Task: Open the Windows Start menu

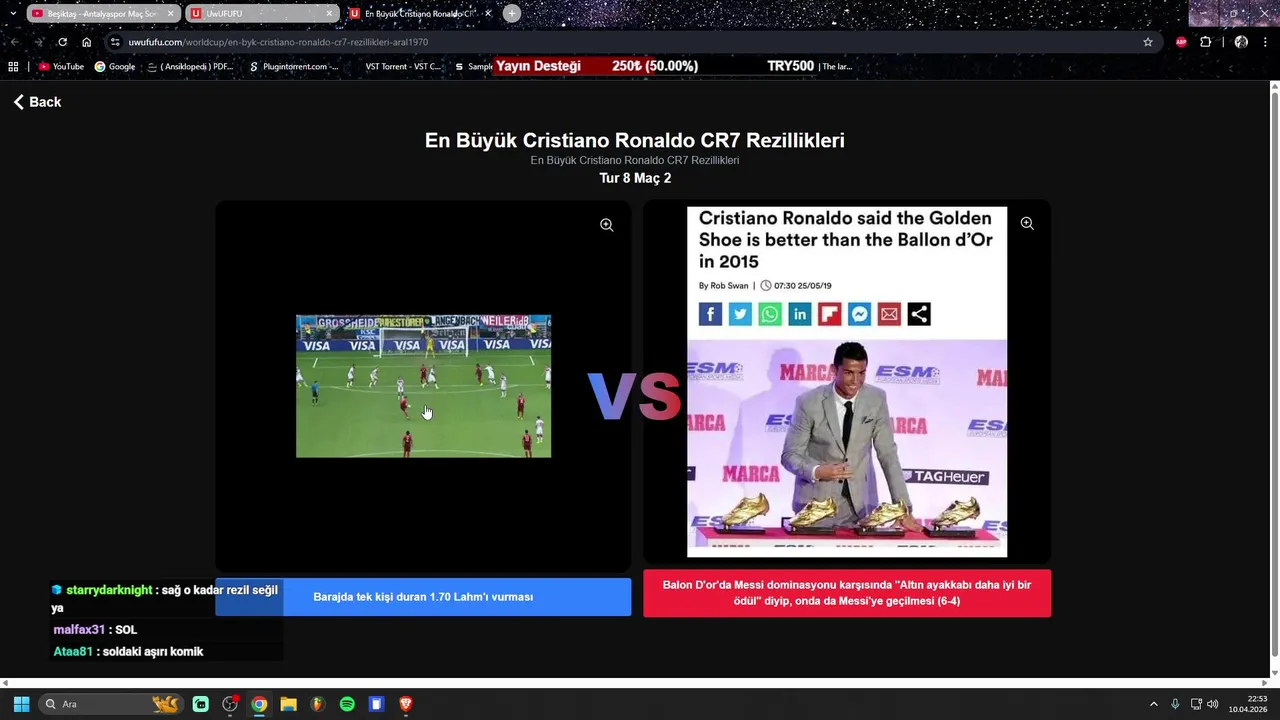Action: pos(21,704)
